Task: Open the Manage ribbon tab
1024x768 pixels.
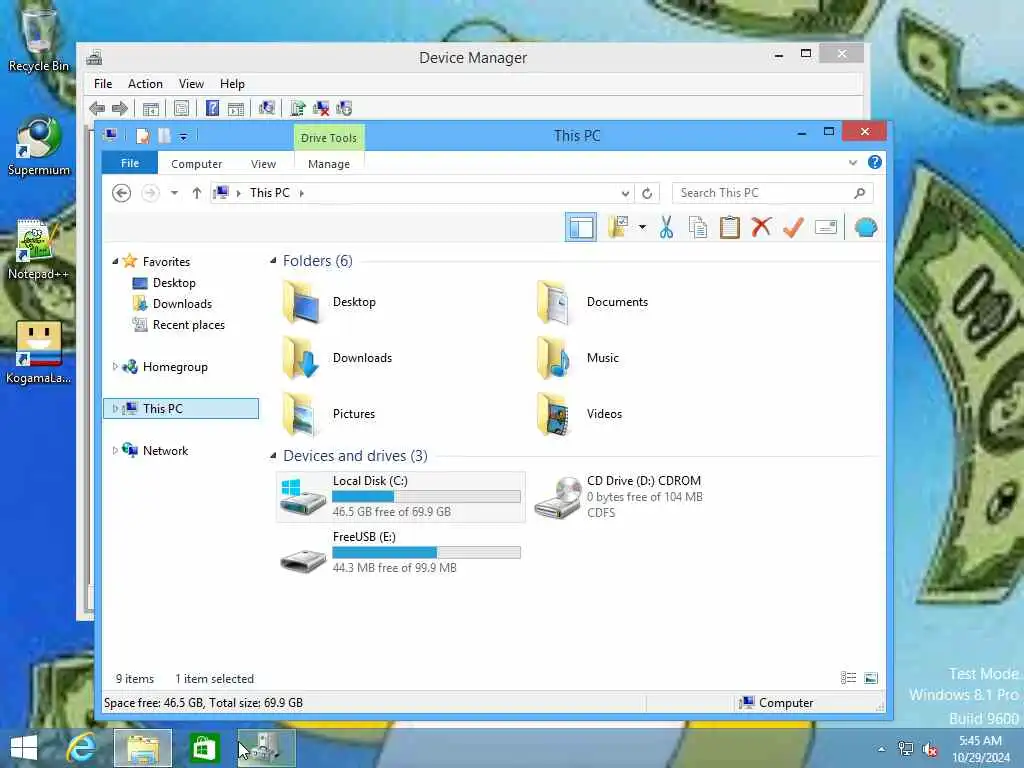Action: click(328, 164)
